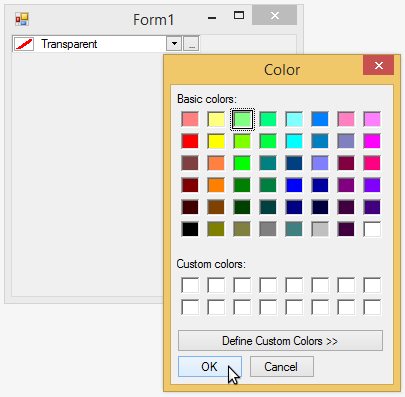Cancel the Color dialog
Screen dimensions: 405x397
(x=281, y=367)
